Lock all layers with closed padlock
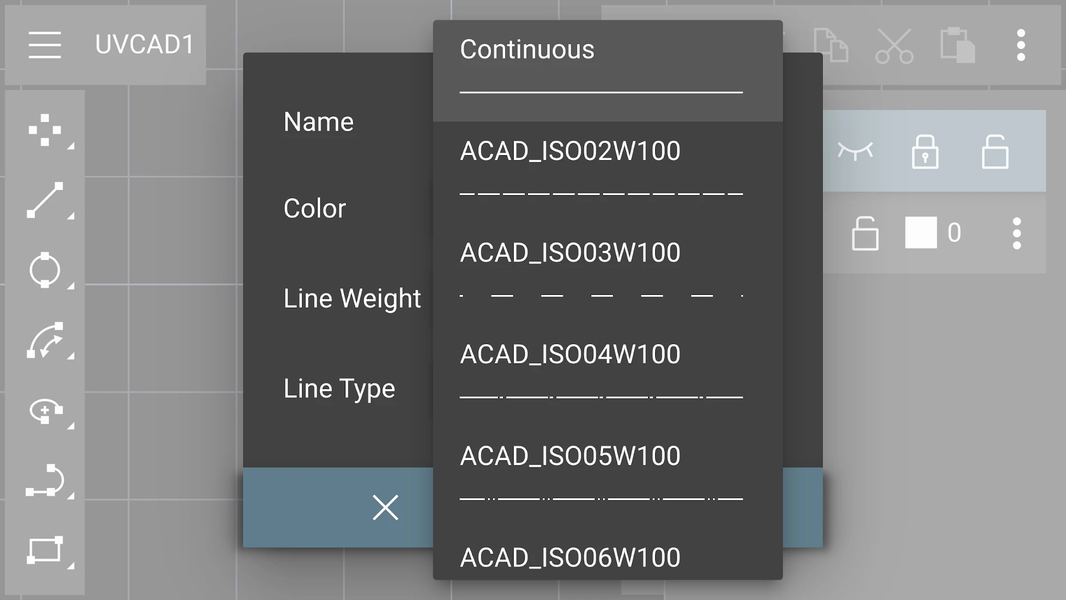Image resolution: width=1066 pixels, height=600 pixels. pos(925,152)
